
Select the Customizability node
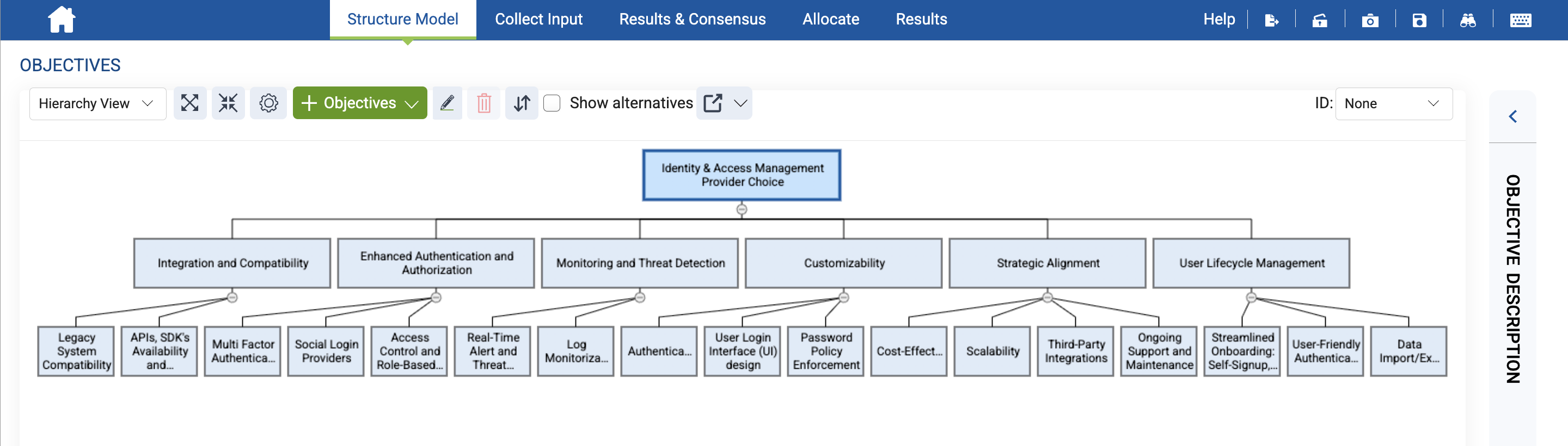(844, 263)
